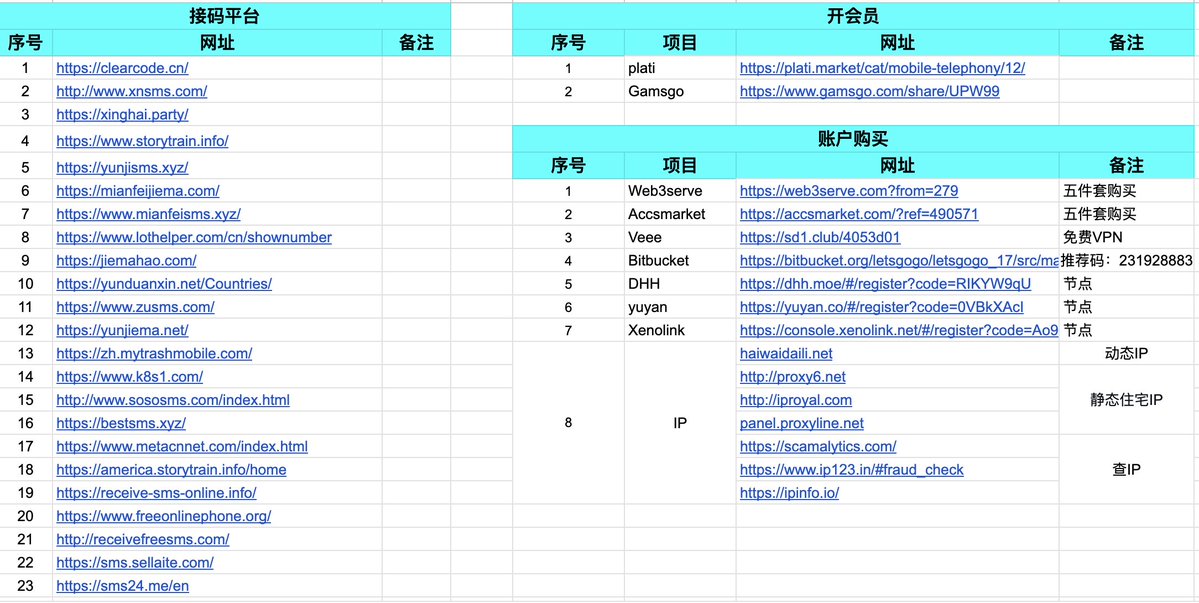The height and width of the screenshot is (603, 1199).
Task: Visit the ipinfo.io link
Action: click(x=789, y=492)
